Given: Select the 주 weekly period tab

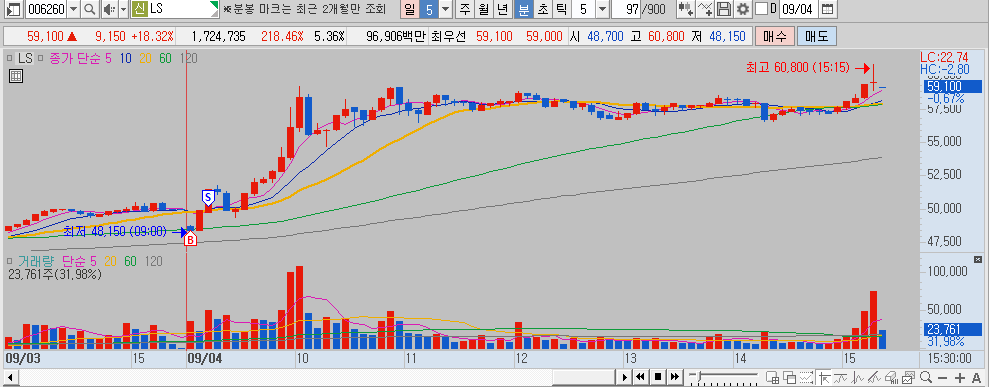Looking at the screenshot, I should coord(465,9).
